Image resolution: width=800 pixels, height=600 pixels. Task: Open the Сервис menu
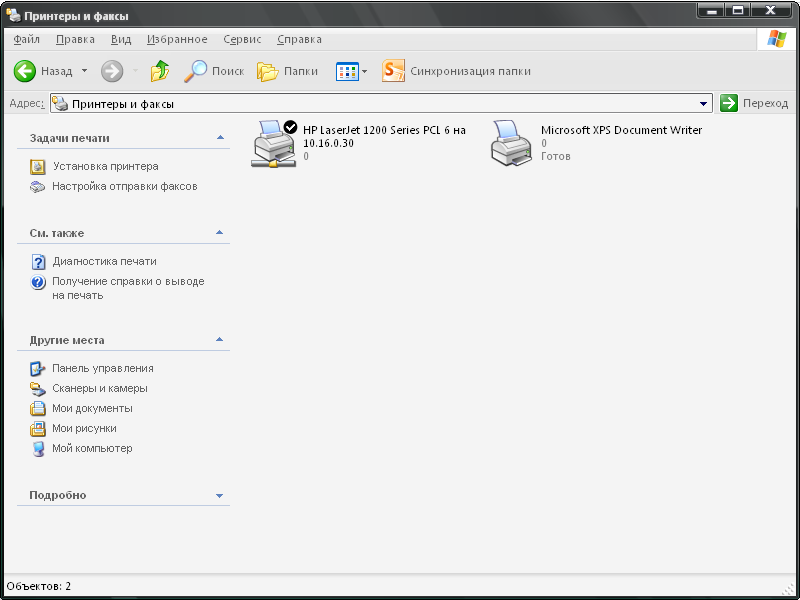[242, 39]
